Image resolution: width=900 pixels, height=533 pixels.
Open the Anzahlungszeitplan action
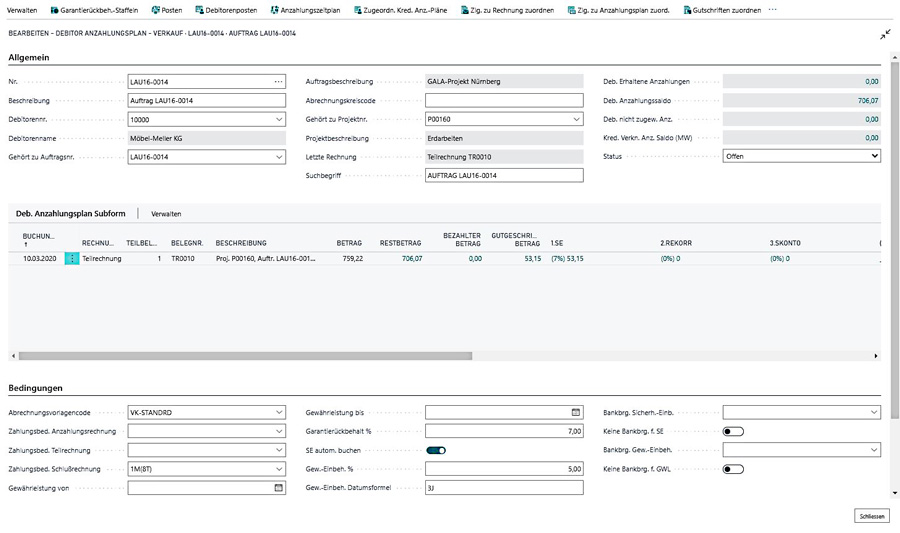pyautogui.click(x=305, y=10)
